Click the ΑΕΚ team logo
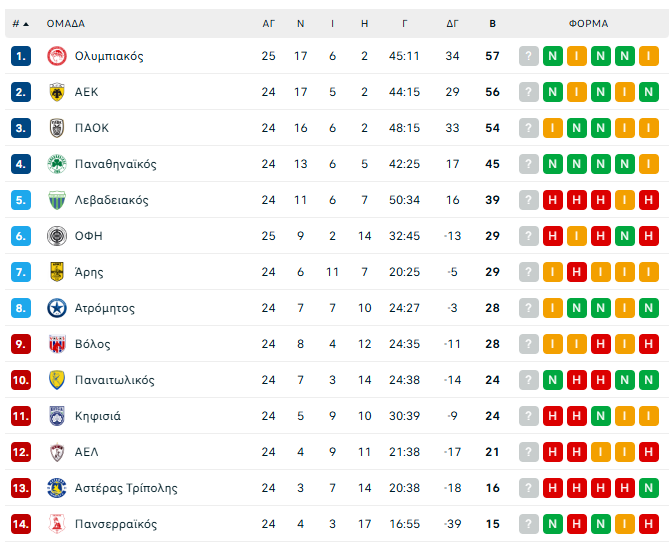This screenshot has height=544, width=670. pyautogui.click(x=56, y=92)
